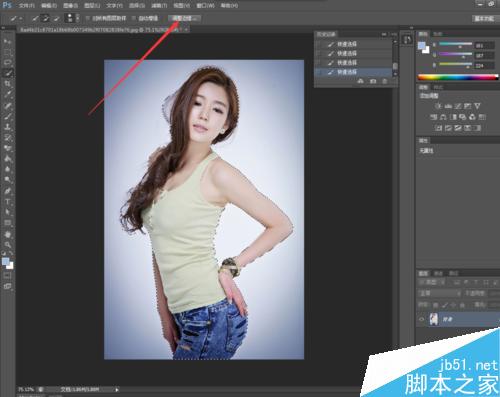Create new document from current history state
Image resolution: width=500 pixels, height=397 pixels.
360,81
